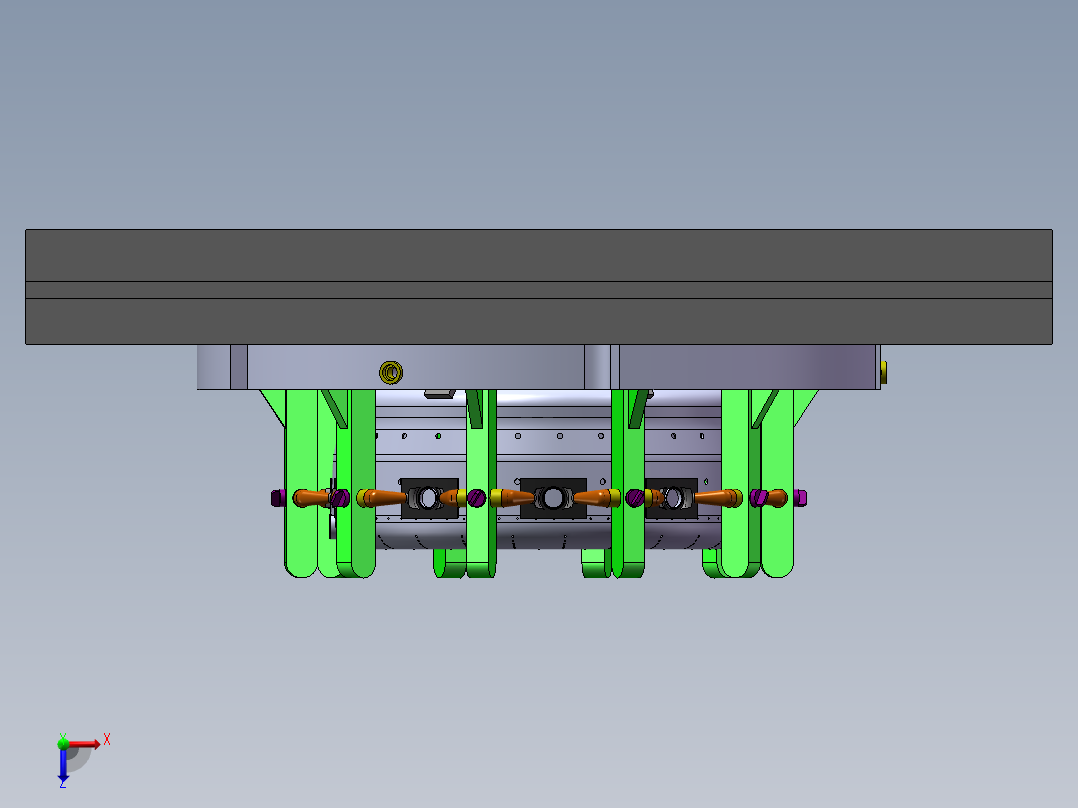Click the leftmost orange handle
The height and width of the screenshot is (808, 1078).
point(310,497)
